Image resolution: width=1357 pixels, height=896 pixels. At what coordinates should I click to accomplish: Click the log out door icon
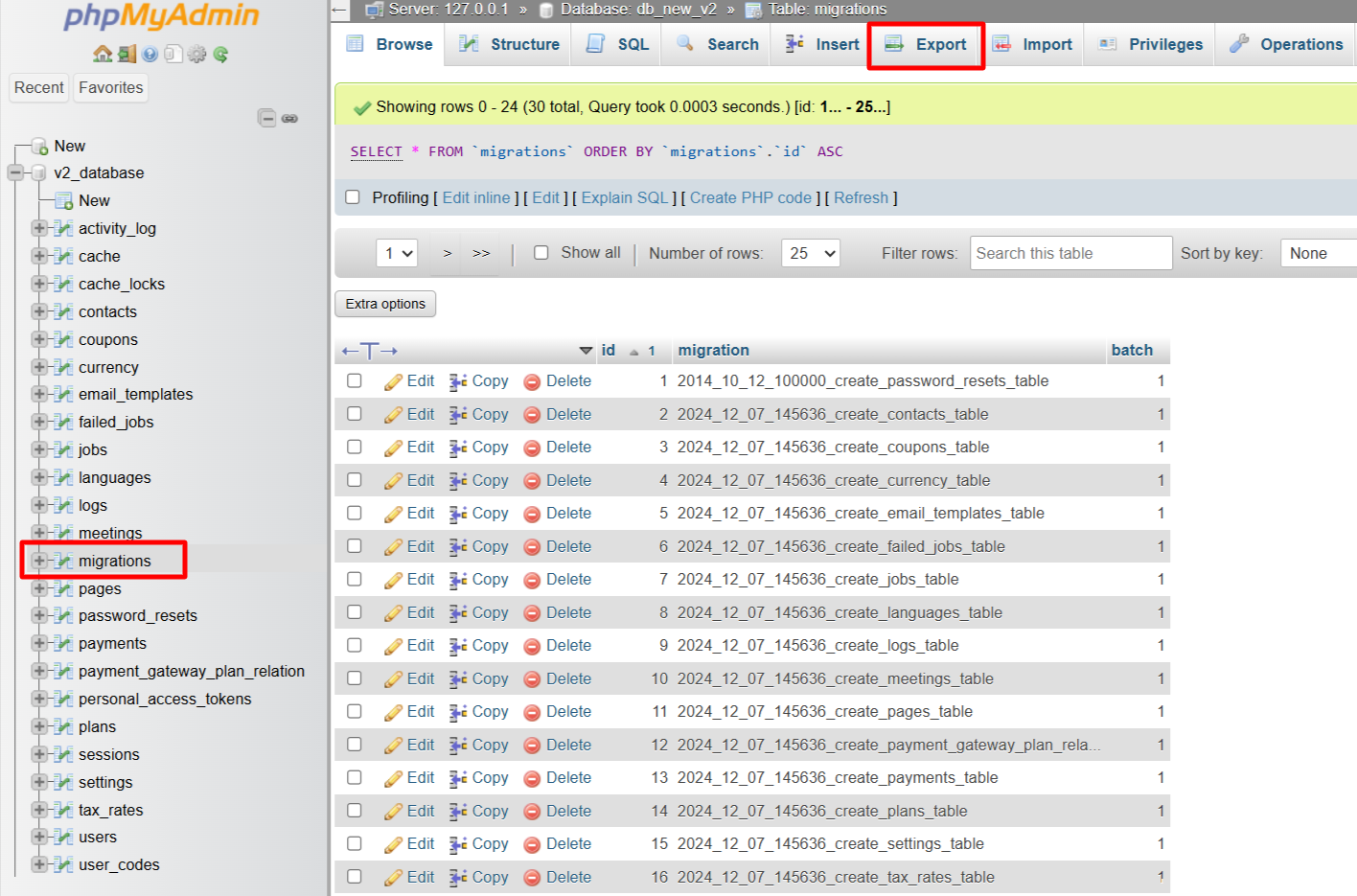[126, 54]
